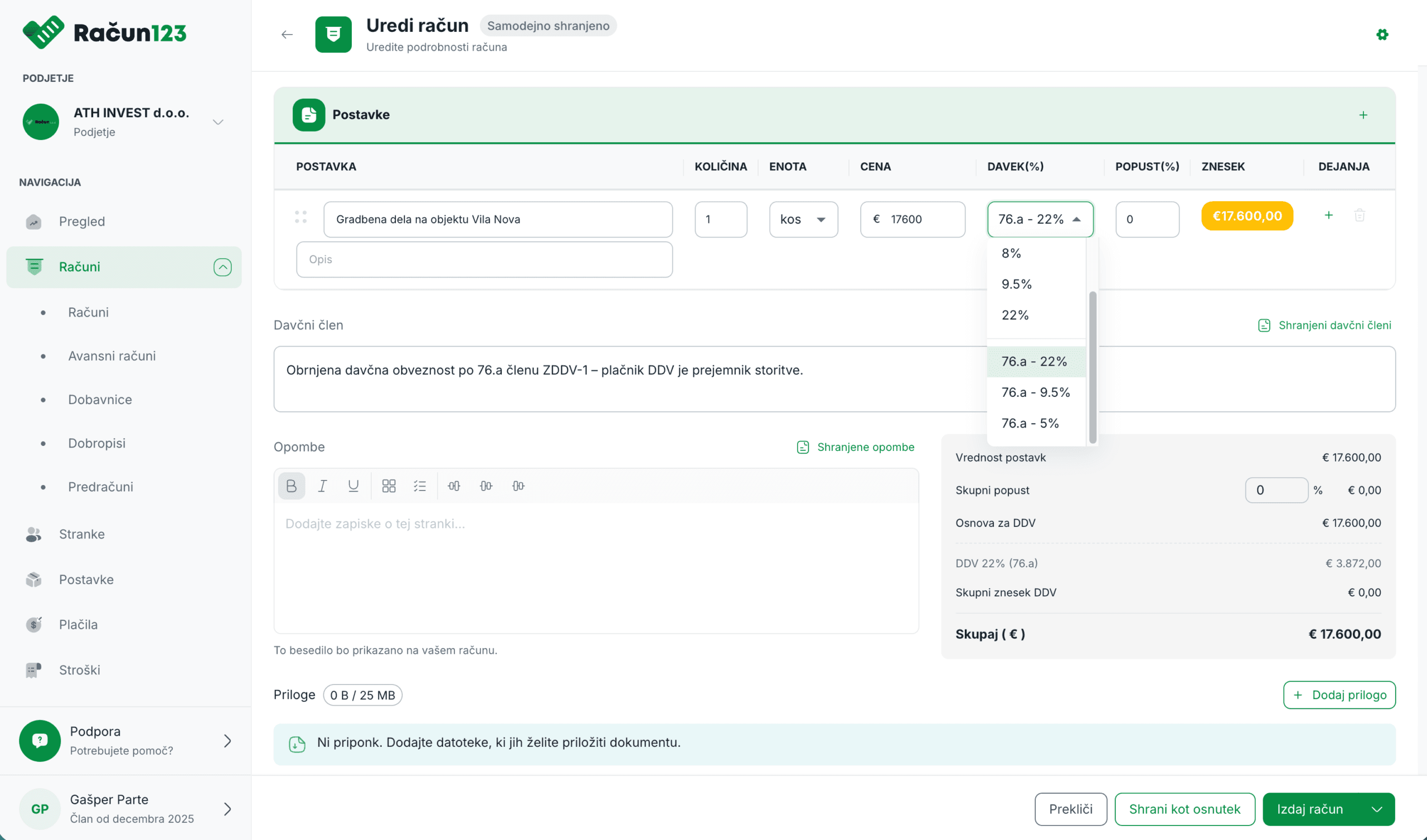
Task: Click the green settings gear icon
Action: [x=1382, y=35]
